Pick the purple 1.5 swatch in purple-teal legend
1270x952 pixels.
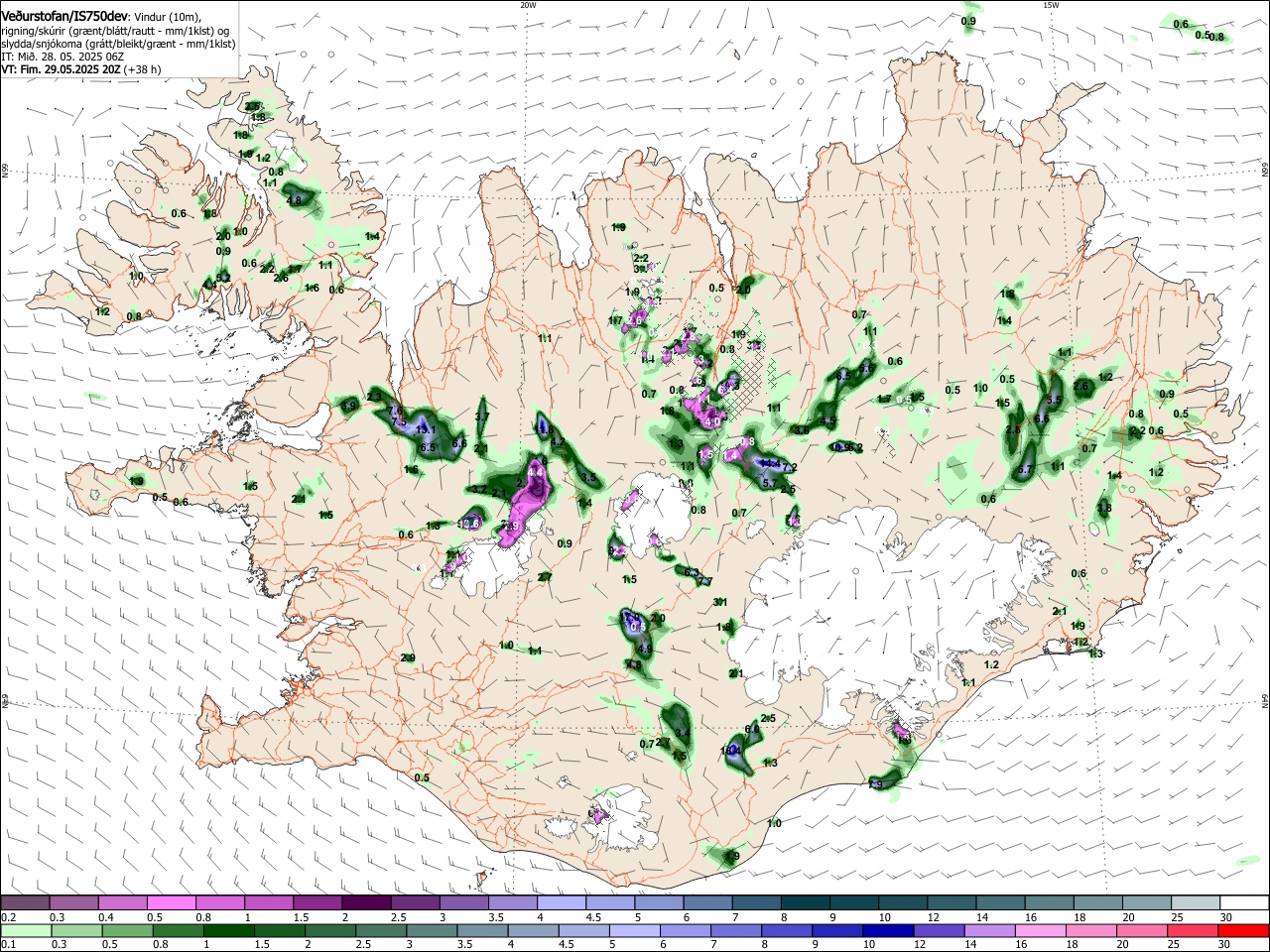317,903
